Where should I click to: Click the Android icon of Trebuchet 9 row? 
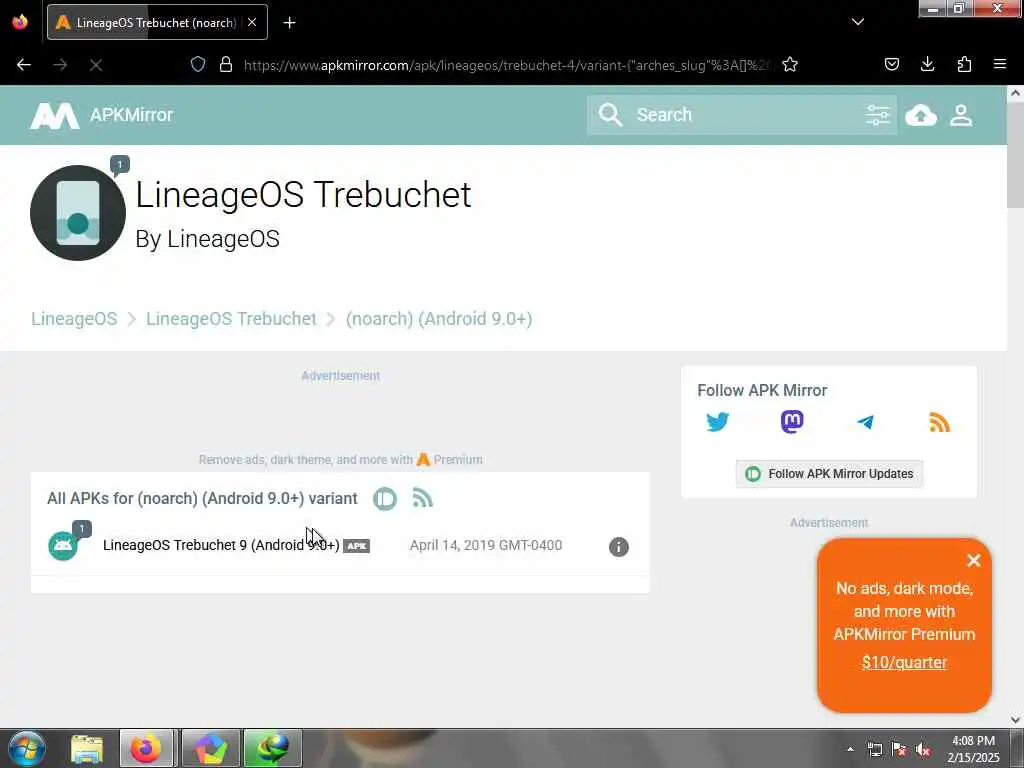click(63, 546)
